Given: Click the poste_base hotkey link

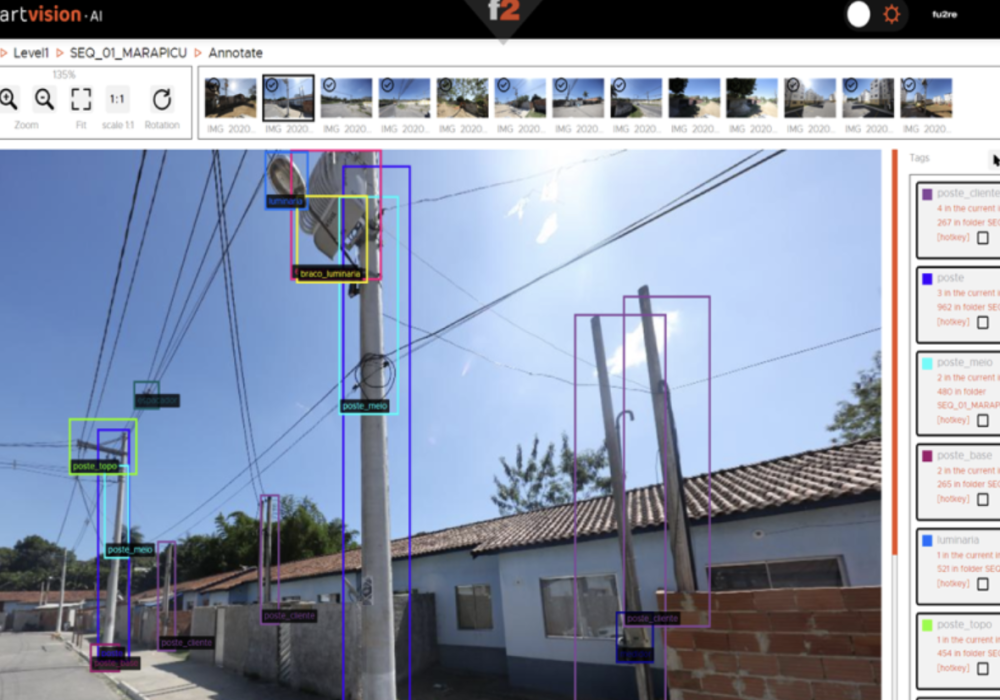Looking at the screenshot, I should 952,499.
